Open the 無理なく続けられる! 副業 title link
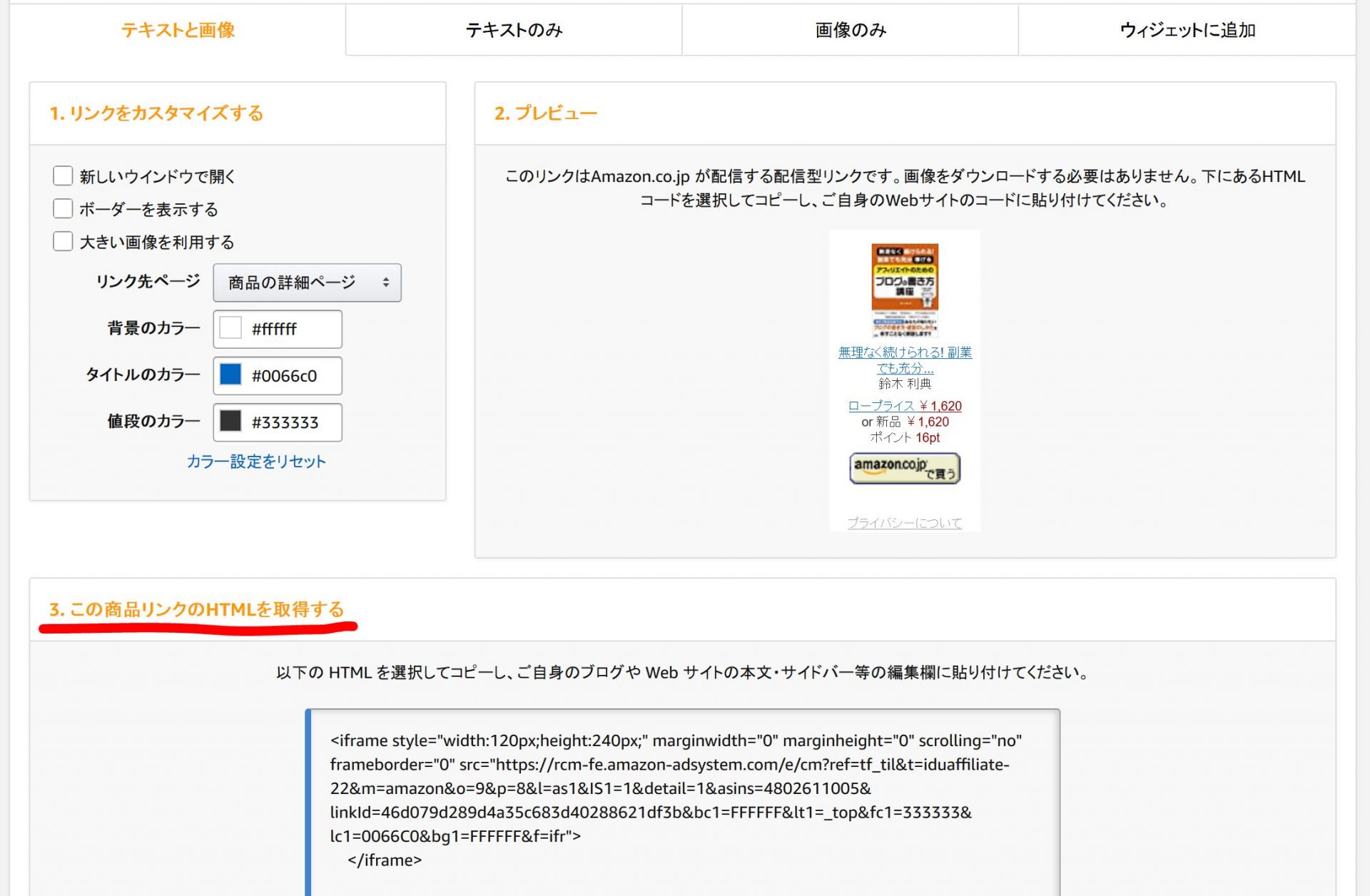Image resolution: width=1370 pixels, height=896 pixels. pyautogui.click(x=905, y=360)
